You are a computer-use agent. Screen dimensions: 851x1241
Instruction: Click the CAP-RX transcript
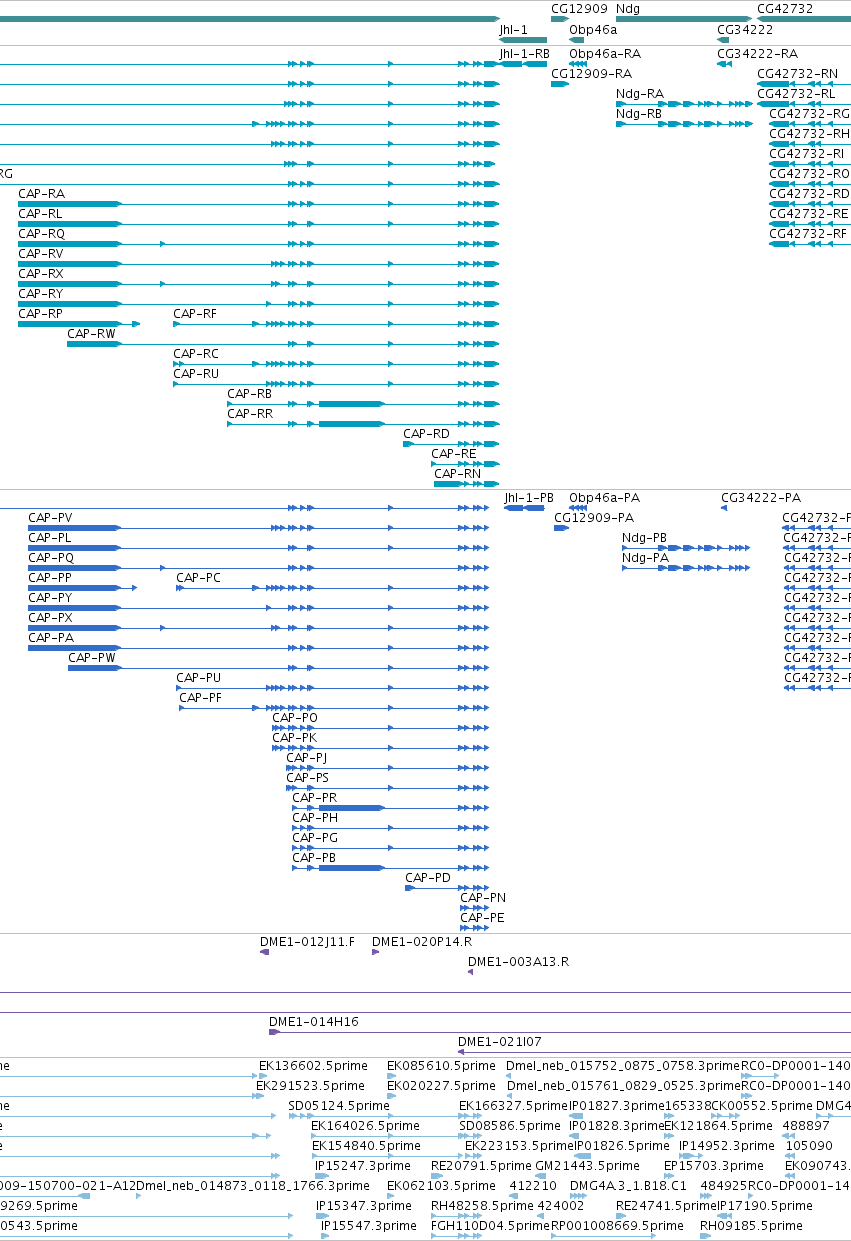(258, 284)
